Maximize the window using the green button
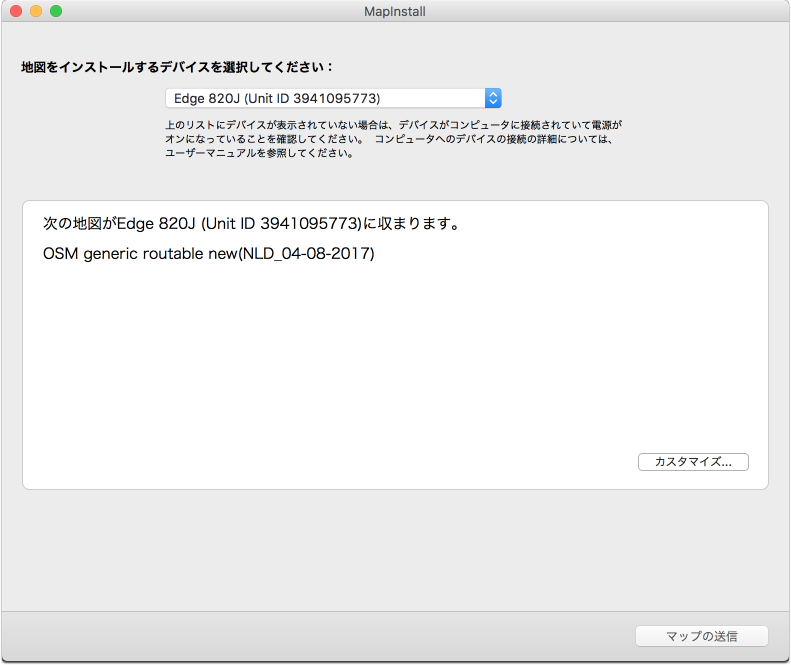 click(56, 11)
